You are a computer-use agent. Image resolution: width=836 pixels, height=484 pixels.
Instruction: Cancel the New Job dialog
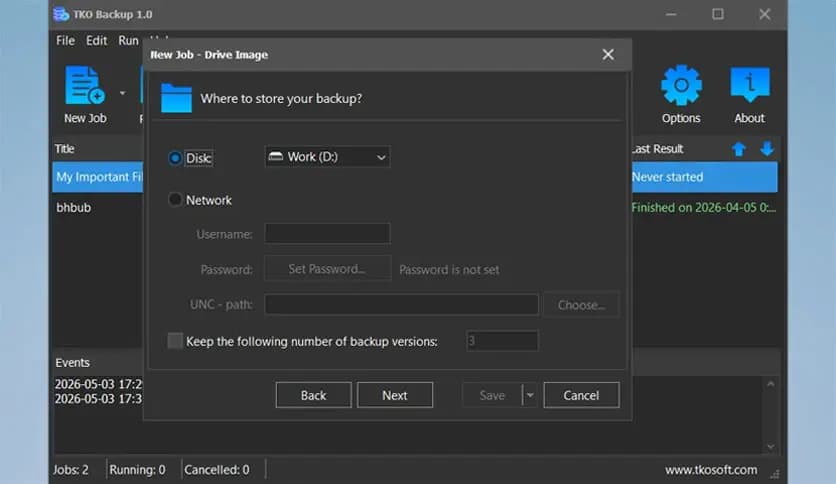click(581, 395)
